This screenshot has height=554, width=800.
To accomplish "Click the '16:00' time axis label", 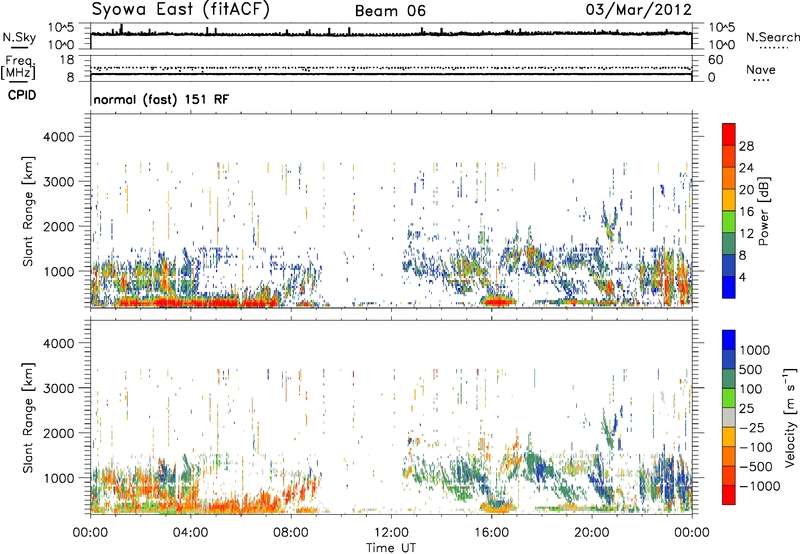I will pos(492,533).
